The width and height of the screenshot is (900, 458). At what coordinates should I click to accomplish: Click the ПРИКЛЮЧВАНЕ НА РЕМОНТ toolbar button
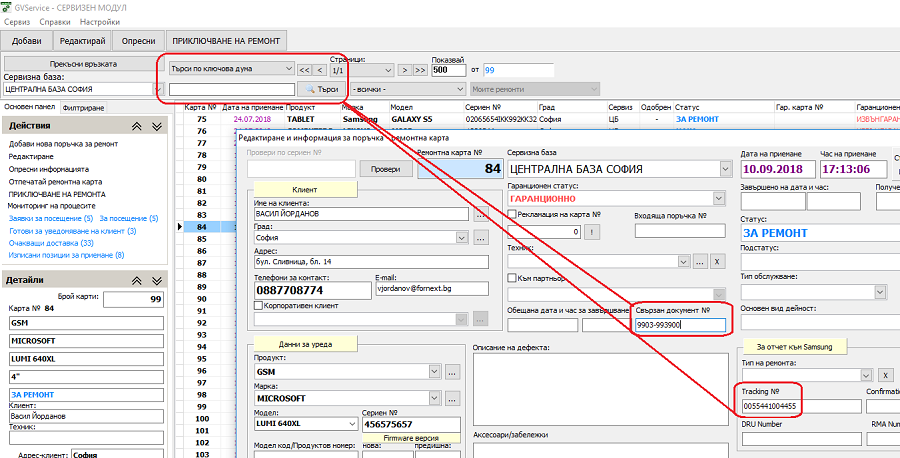point(227,41)
